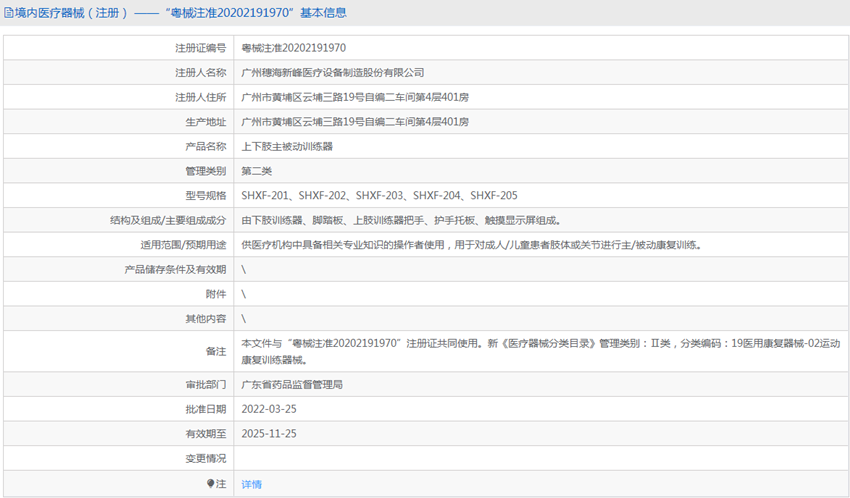Select registration number 粤械注准20202191970 in the first row
Screen dimensions: 850x498
[x=293, y=48]
